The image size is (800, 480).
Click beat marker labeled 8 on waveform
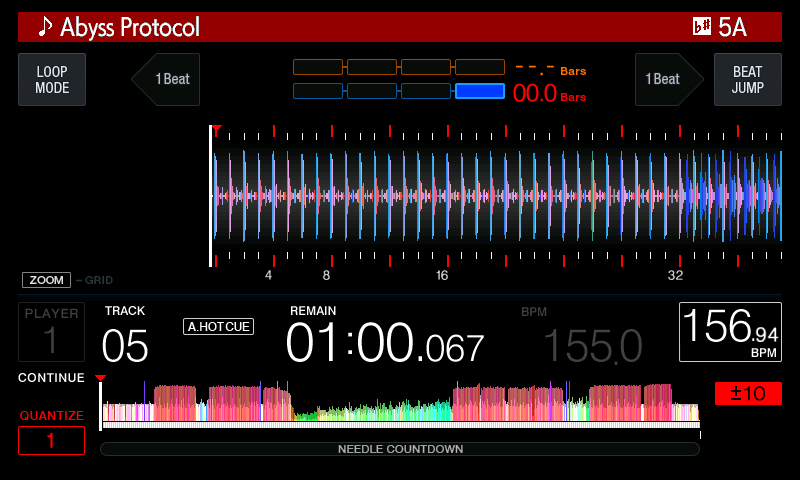pos(327,275)
